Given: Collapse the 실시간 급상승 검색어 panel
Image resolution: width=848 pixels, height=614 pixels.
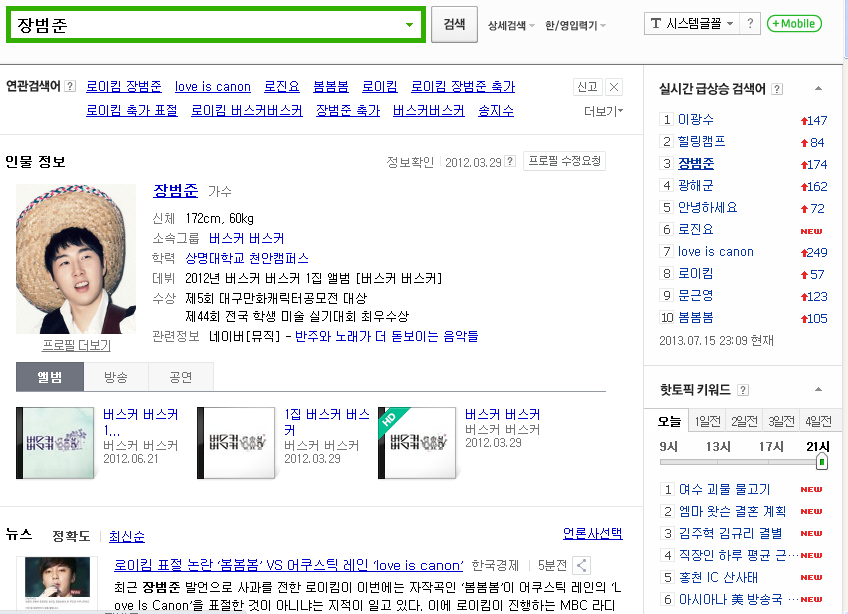Looking at the screenshot, I should pos(818,89).
